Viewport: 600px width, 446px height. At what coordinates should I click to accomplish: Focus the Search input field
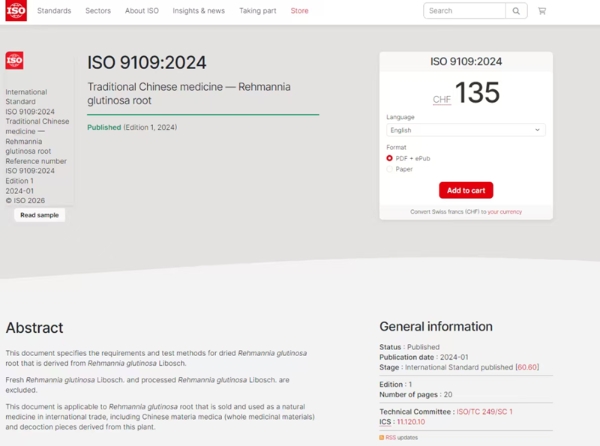(x=465, y=11)
